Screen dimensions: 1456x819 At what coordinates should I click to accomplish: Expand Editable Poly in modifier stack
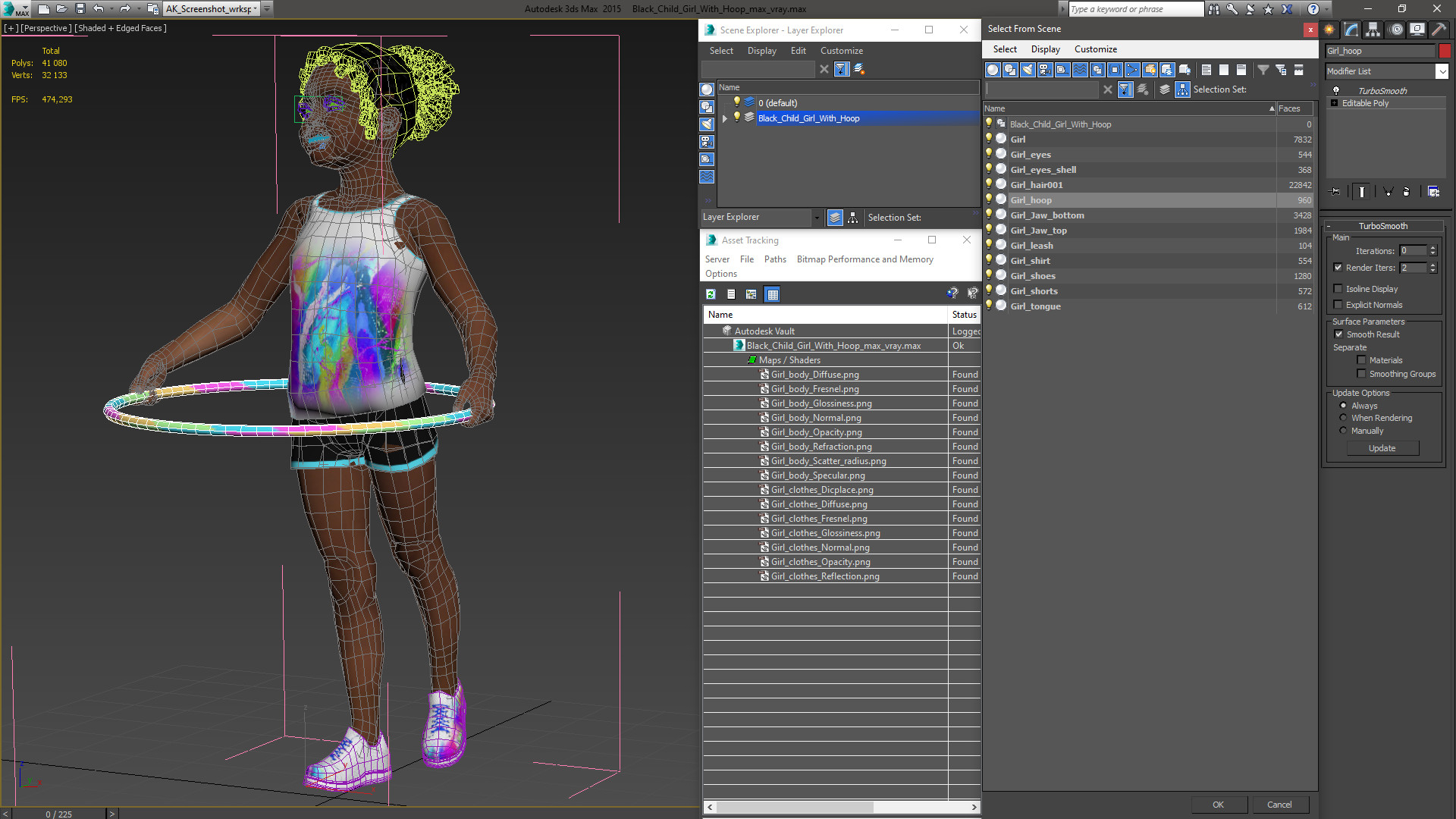1334,103
